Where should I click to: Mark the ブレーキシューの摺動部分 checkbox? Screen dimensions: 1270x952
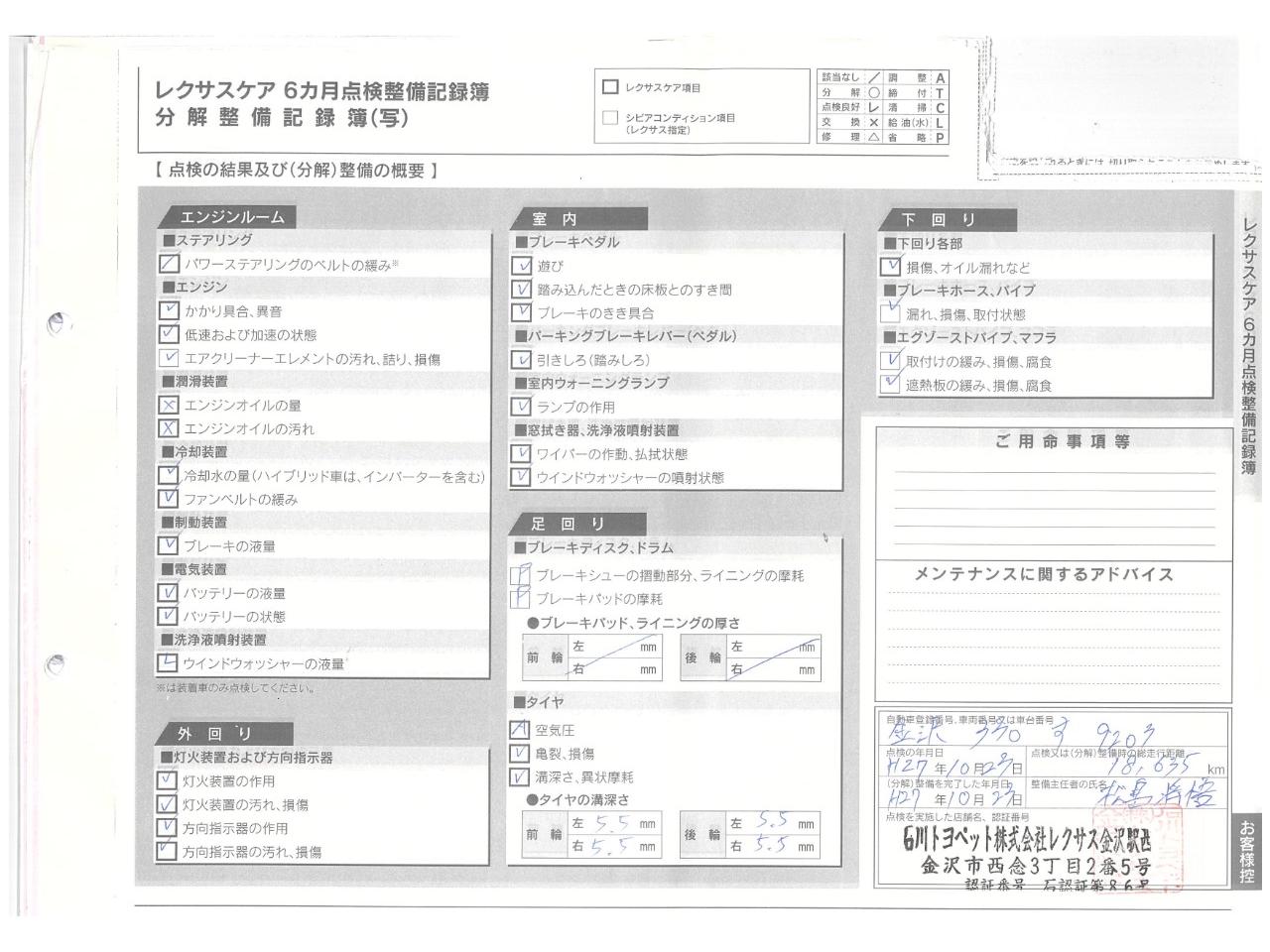(520, 575)
